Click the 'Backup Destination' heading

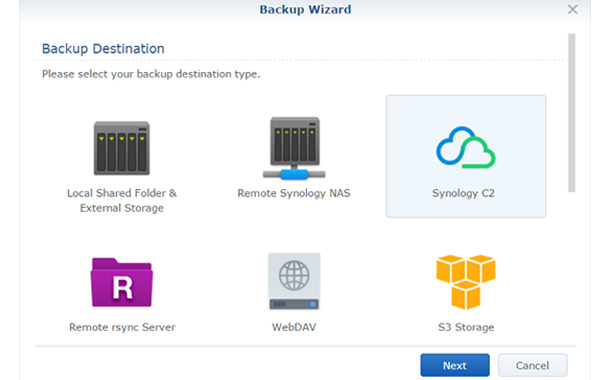click(x=103, y=49)
